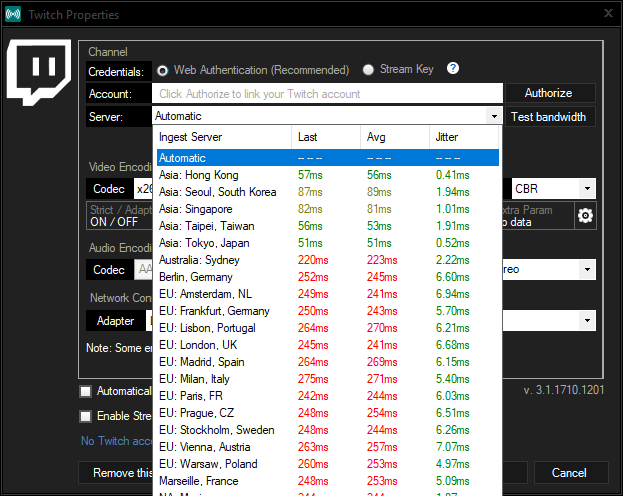This screenshot has width=623, height=496.
Task: Choose Marseille, France server
Action: (x=328, y=481)
